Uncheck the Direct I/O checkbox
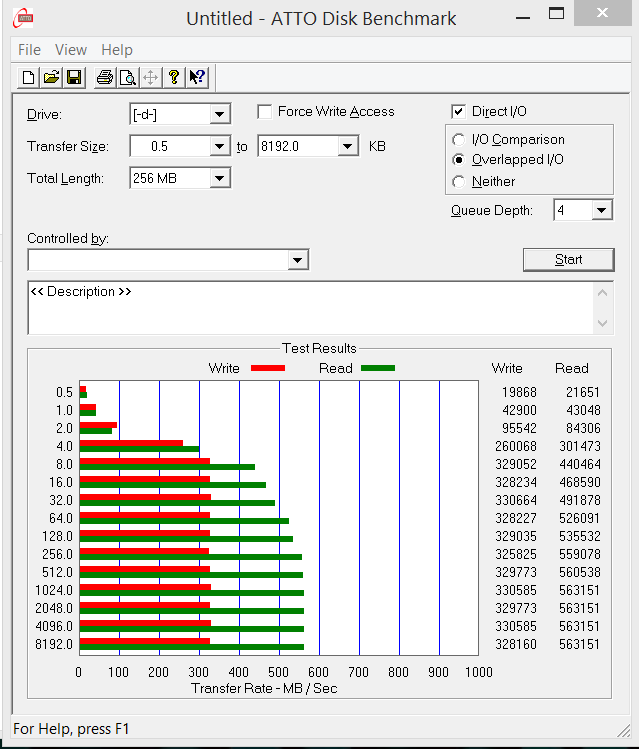Screen dimensions: 639x749 [x=459, y=112]
